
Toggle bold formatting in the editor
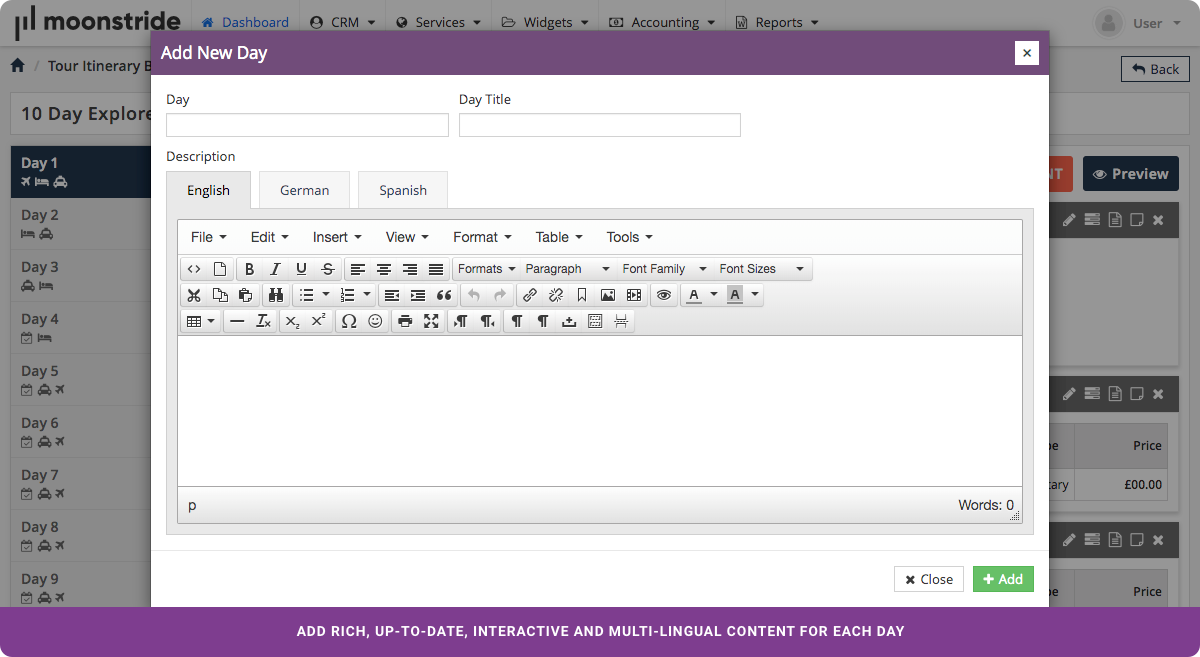point(249,269)
